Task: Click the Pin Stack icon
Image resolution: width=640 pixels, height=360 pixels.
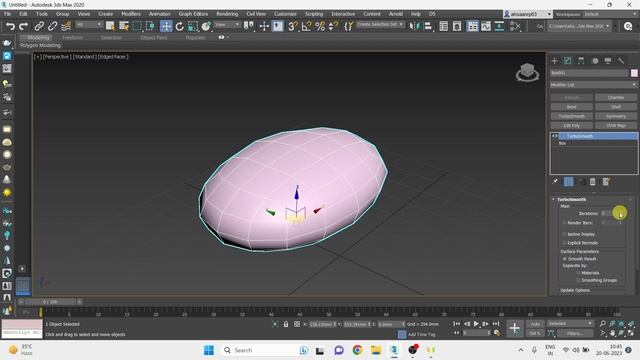Action: pyautogui.click(x=555, y=182)
